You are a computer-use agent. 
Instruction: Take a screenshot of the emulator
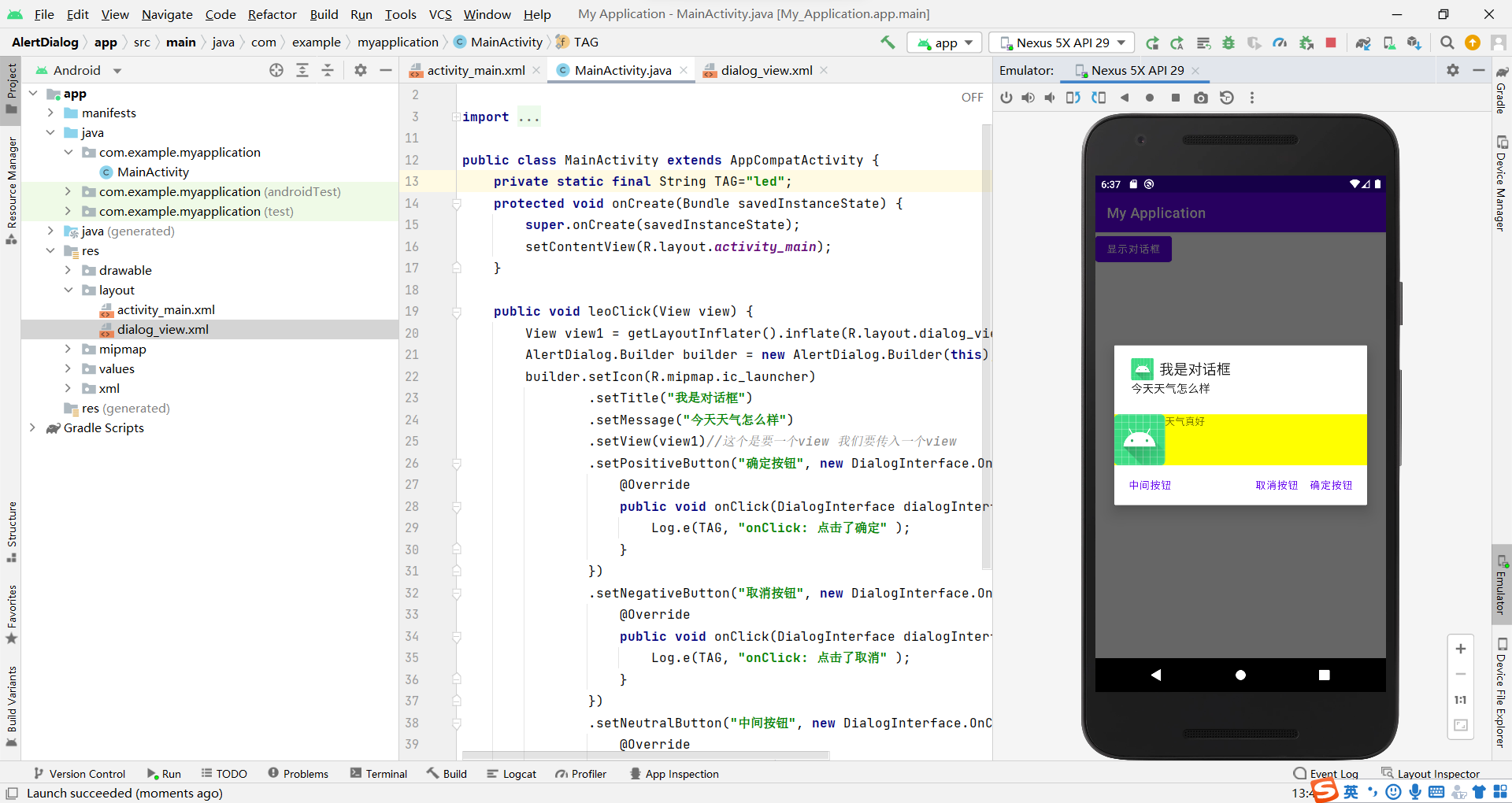[1201, 98]
